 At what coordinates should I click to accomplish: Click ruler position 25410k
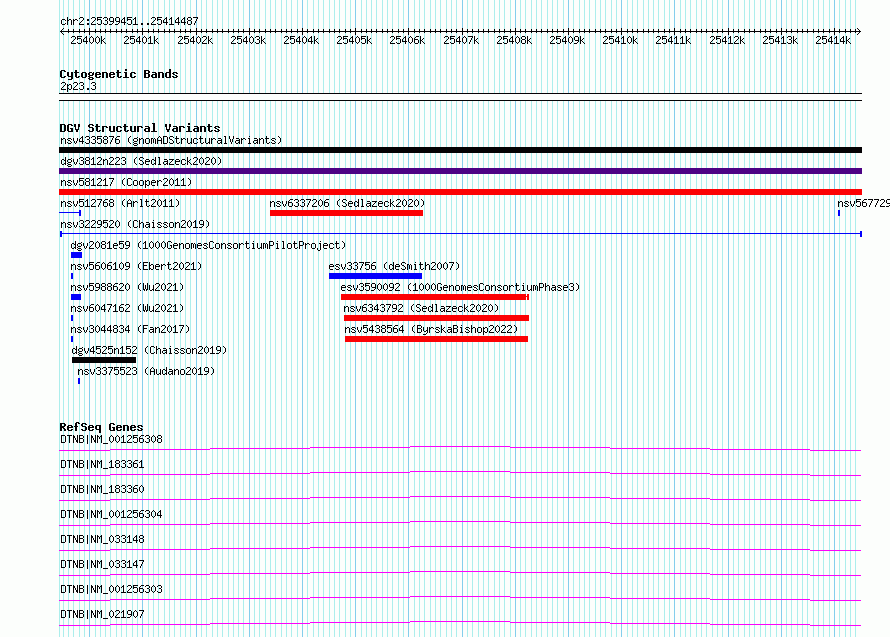click(x=620, y=40)
